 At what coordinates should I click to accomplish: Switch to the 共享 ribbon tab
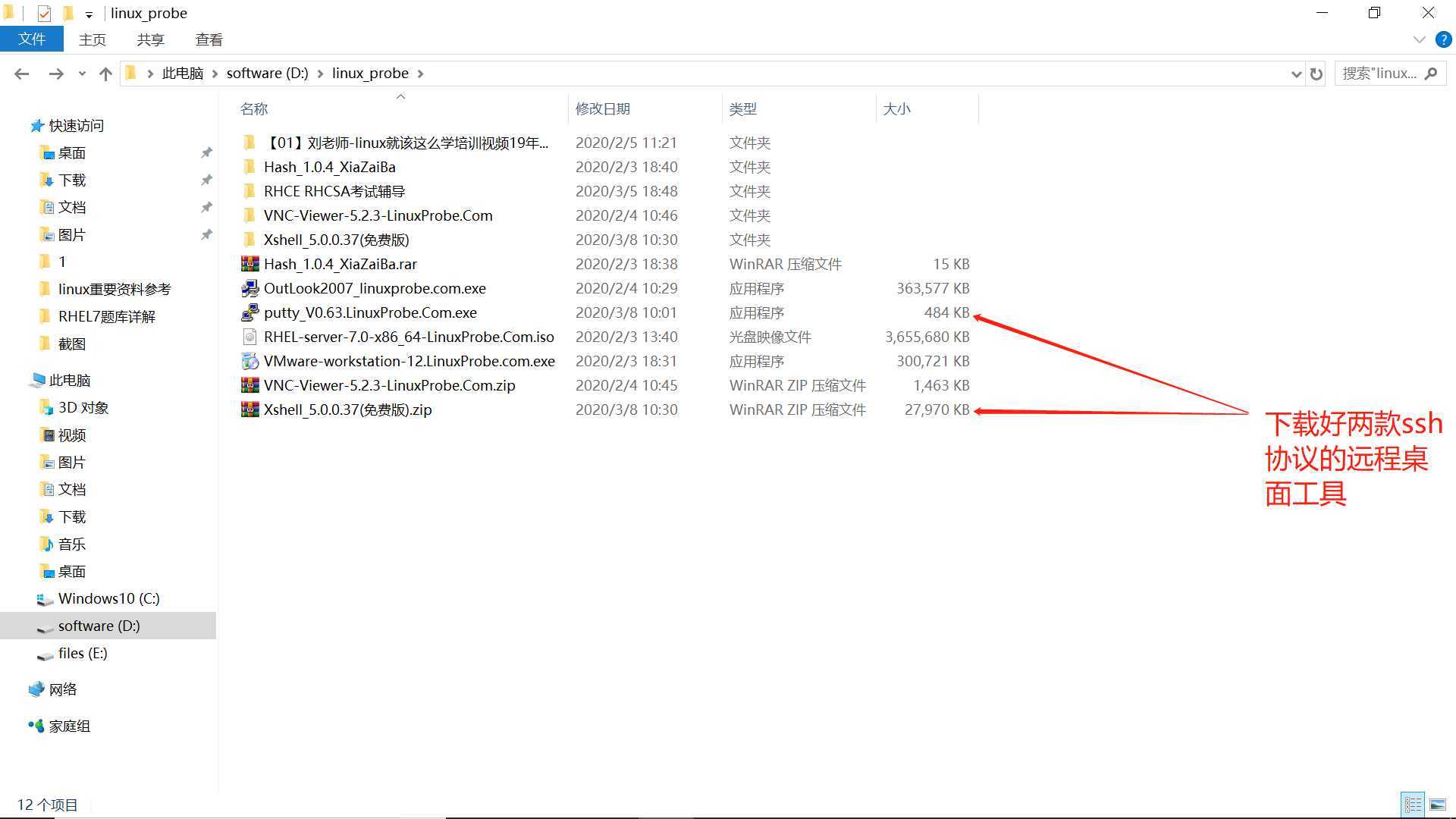click(x=150, y=39)
